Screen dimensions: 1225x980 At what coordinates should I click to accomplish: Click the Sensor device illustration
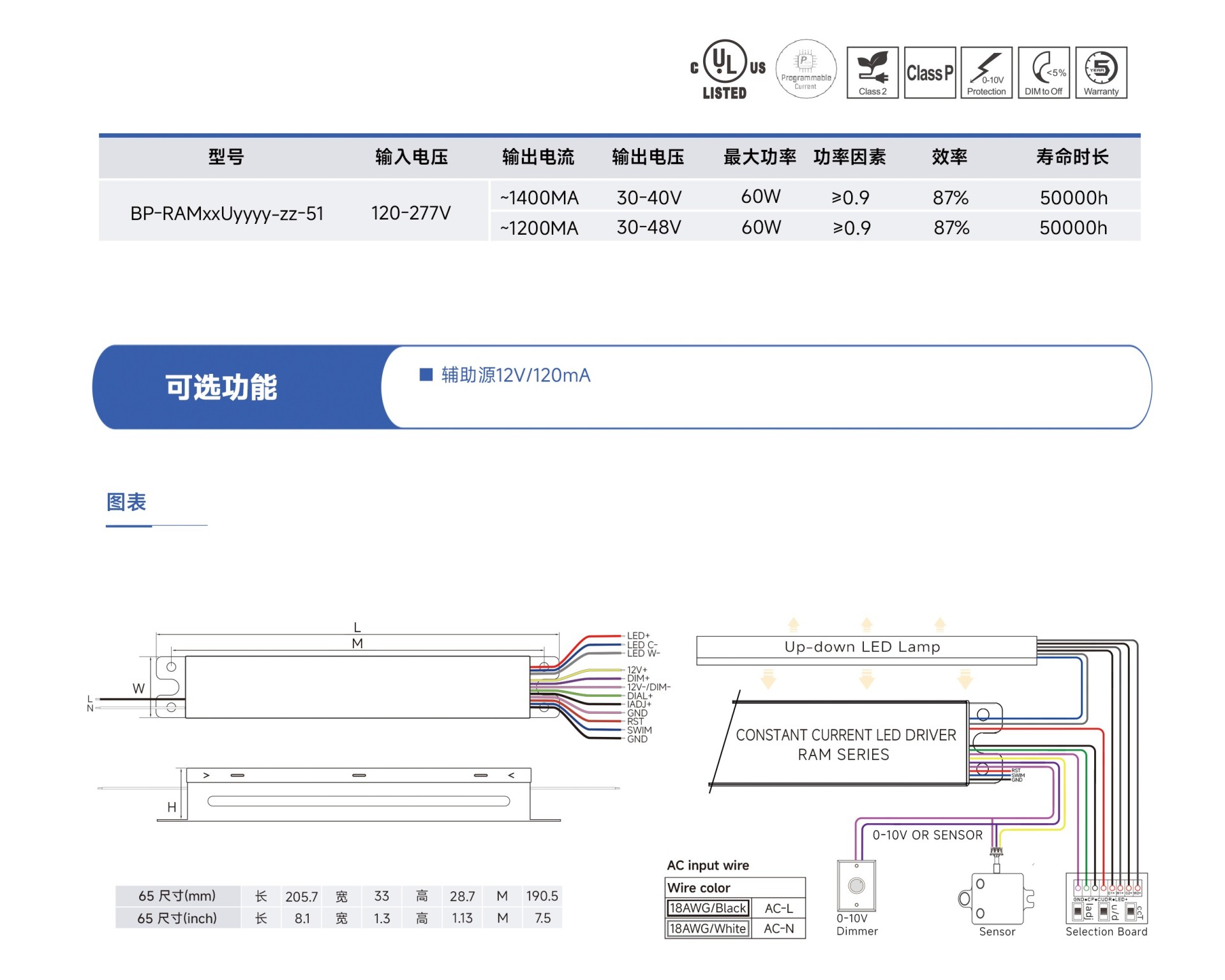[x=997, y=898]
